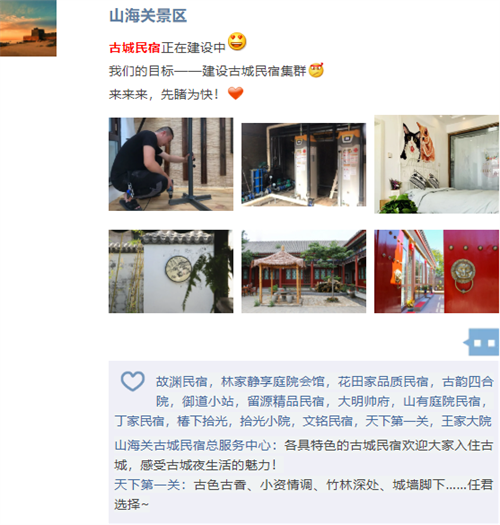Open 故渊民宿 in the likes list
500x525 pixels.
[182, 382]
